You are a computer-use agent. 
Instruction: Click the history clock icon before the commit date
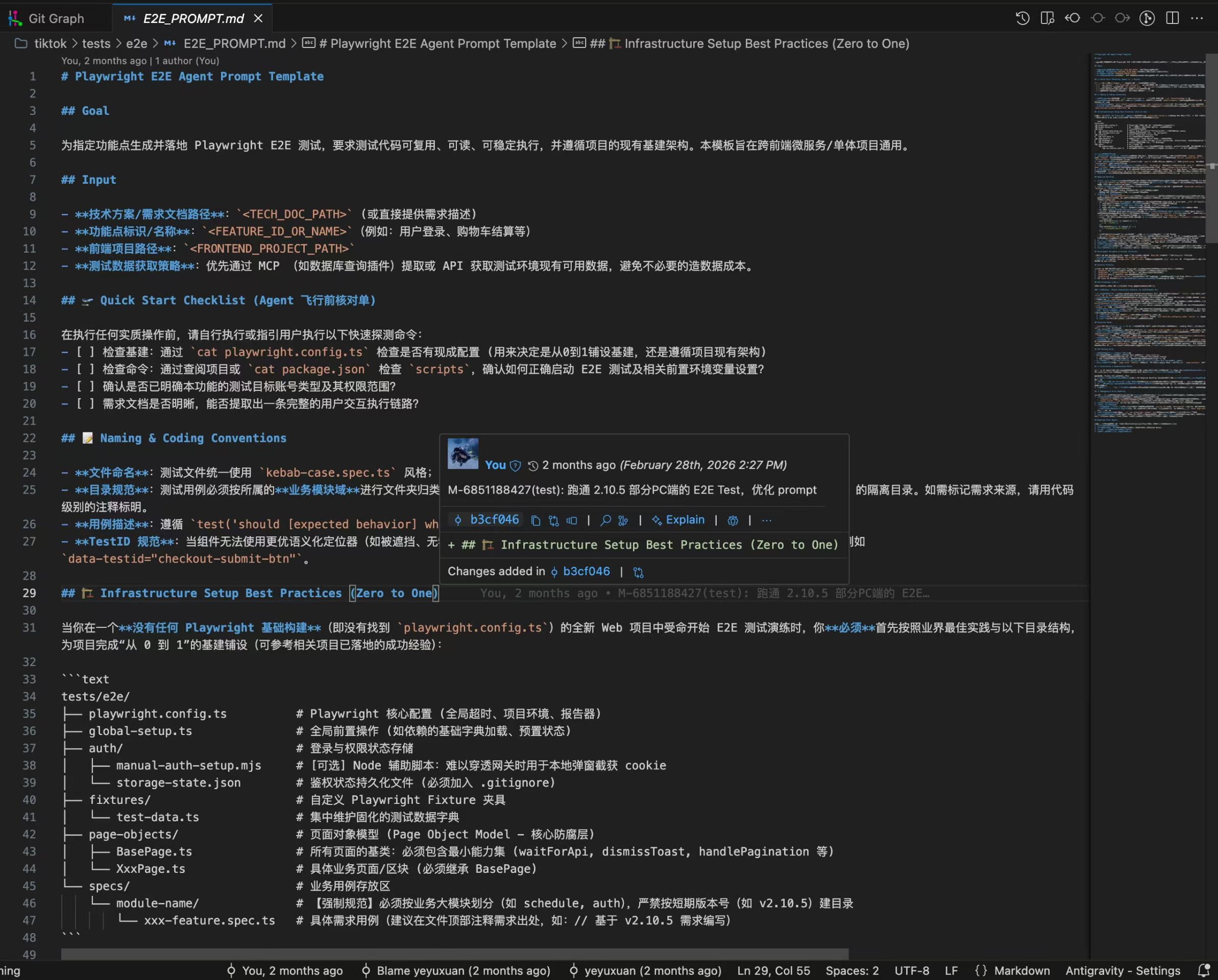click(533, 465)
